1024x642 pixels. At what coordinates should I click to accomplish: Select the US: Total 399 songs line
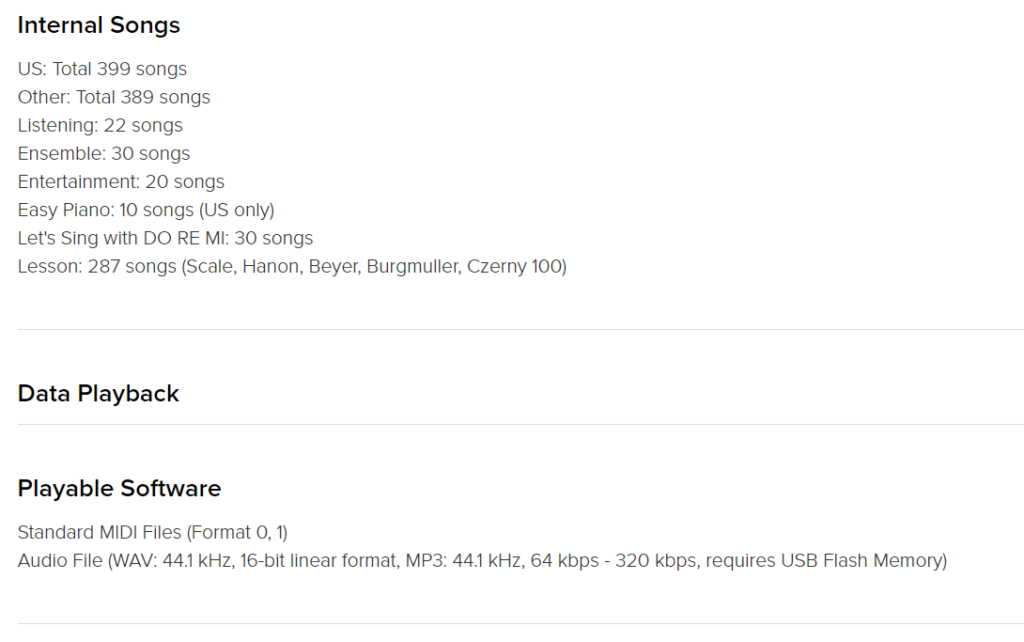[x=102, y=69]
